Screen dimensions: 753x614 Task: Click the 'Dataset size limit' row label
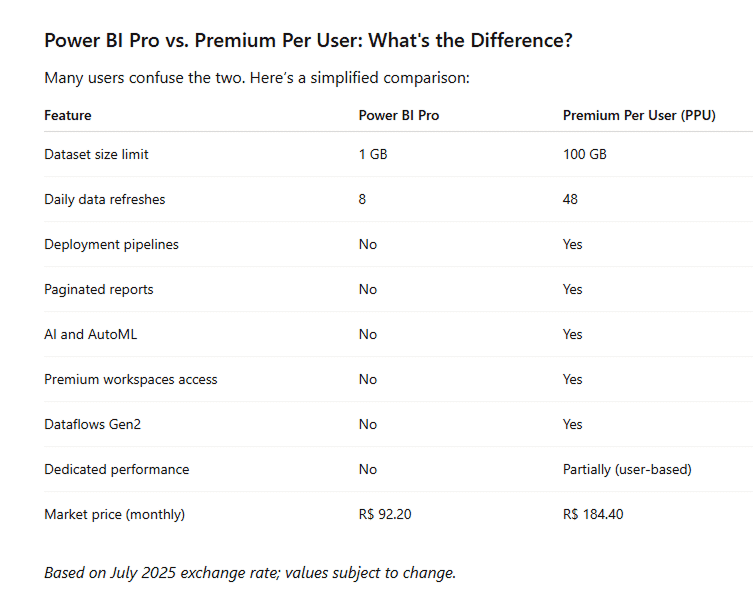pos(97,154)
